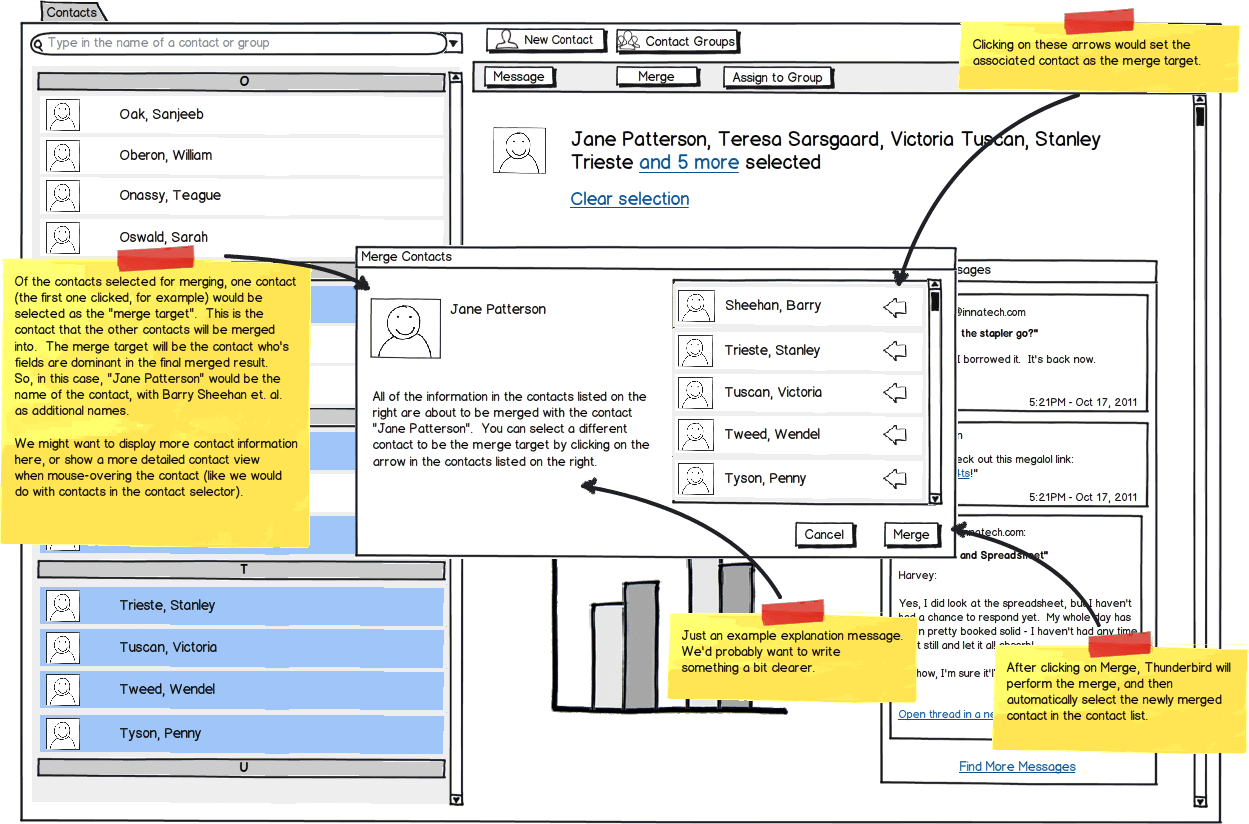This screenshot has height=824, width=1249.
Task: Click arrow icon next to Tyson, Penny
Action: click(895, 479)
